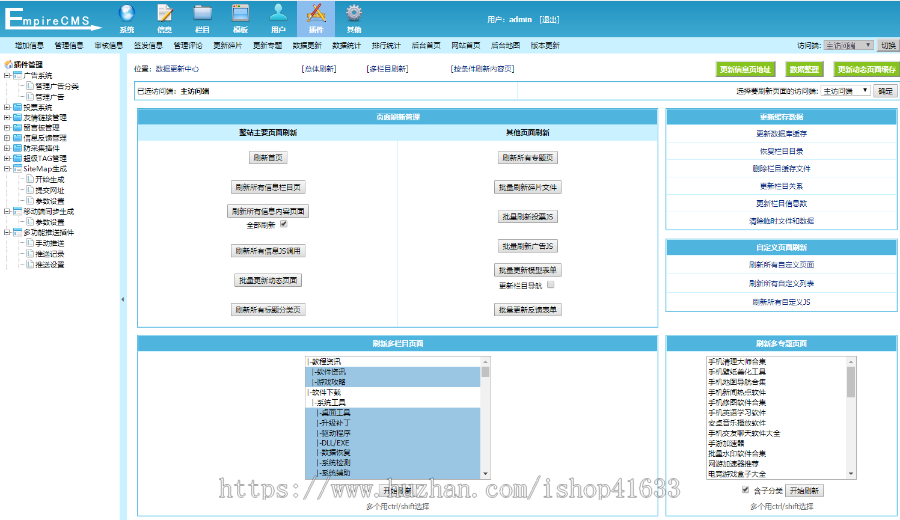900x520 pixels.
Task: Collapse the SiteMap生成 tree node
Action: tap(7, 169)
